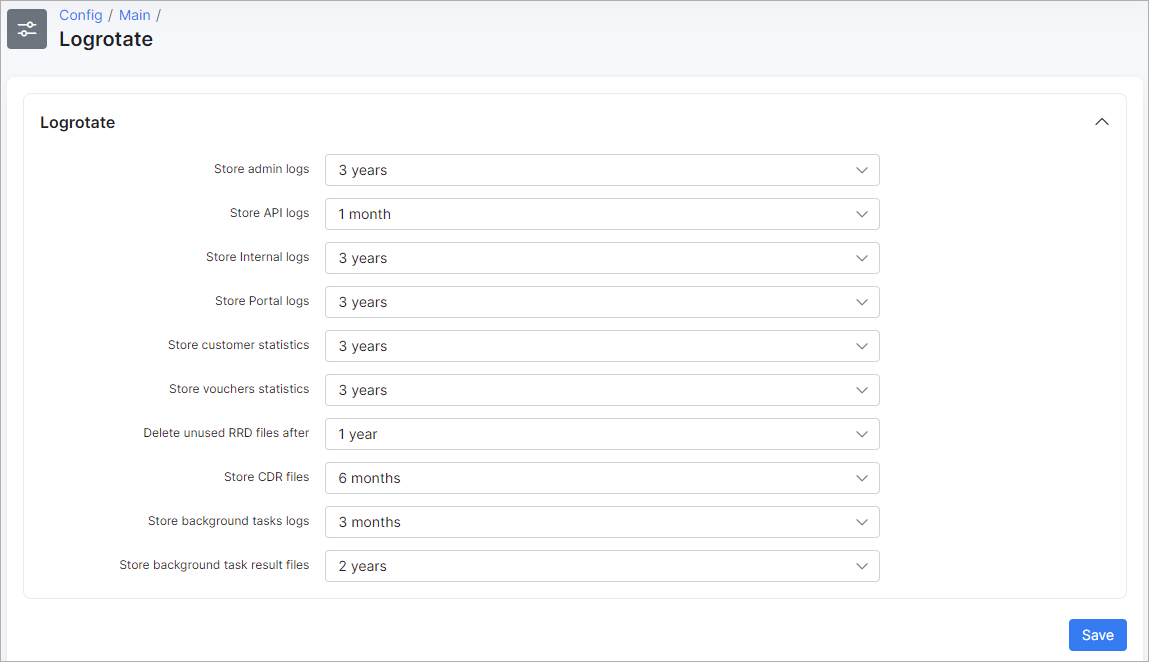Open Store background task result files dropdown
The image size is (1149, 662).
click(602, 566)
